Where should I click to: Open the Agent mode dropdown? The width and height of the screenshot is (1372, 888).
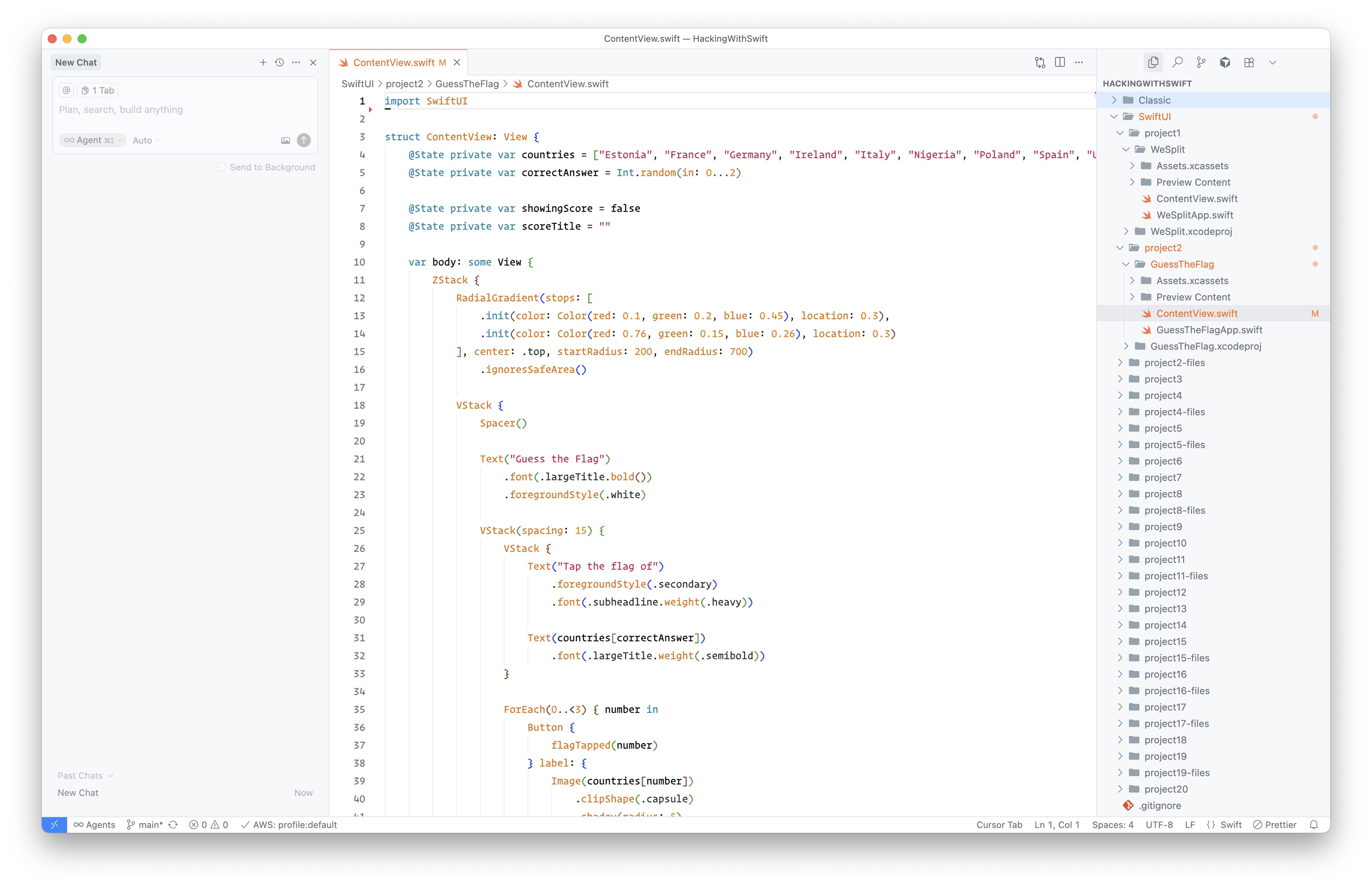pyautogui.click(x=93, y=140)
